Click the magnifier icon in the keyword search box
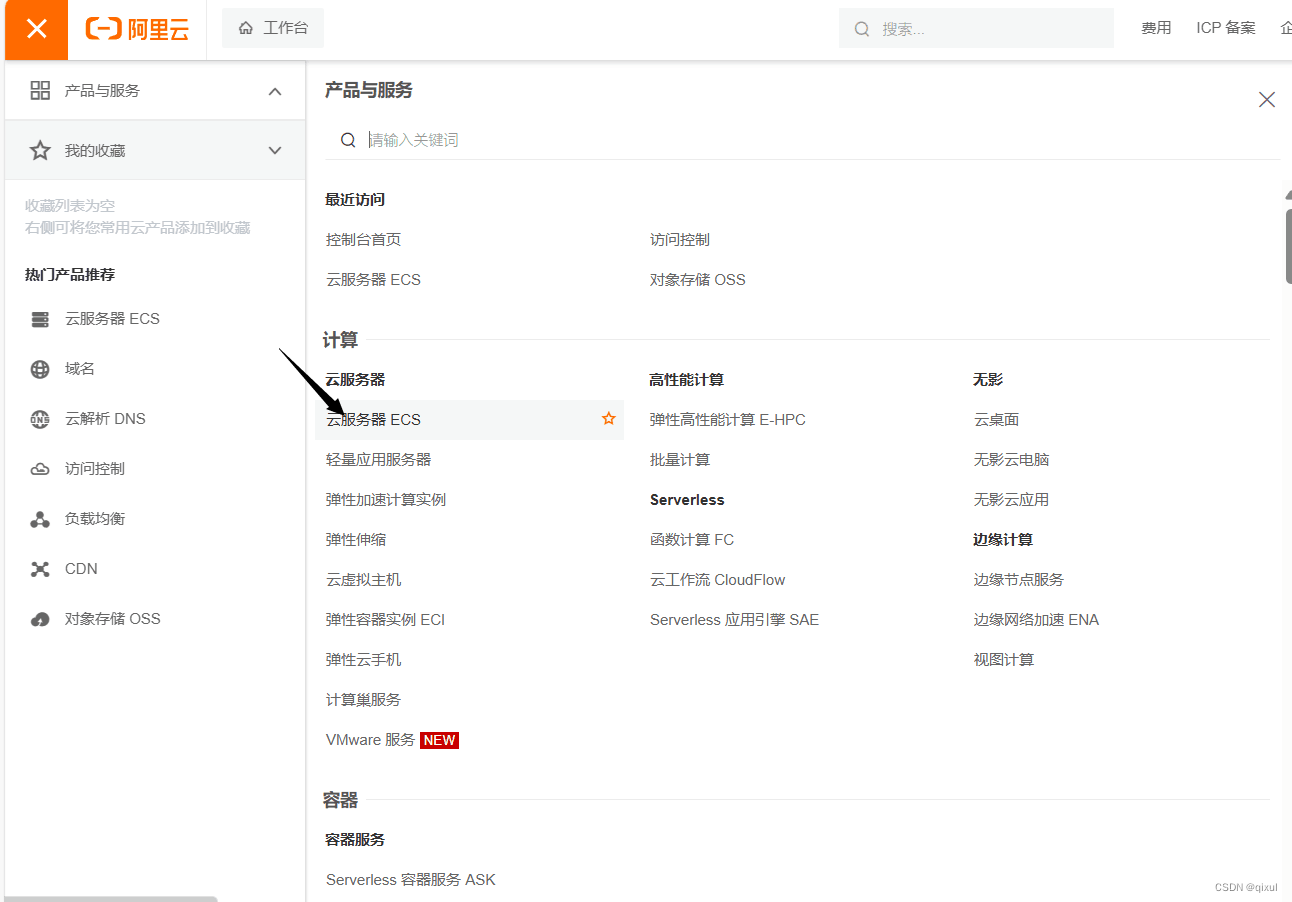Viewport: 1292px width, 902px height. pyautogui.click(x=348, y=140)
